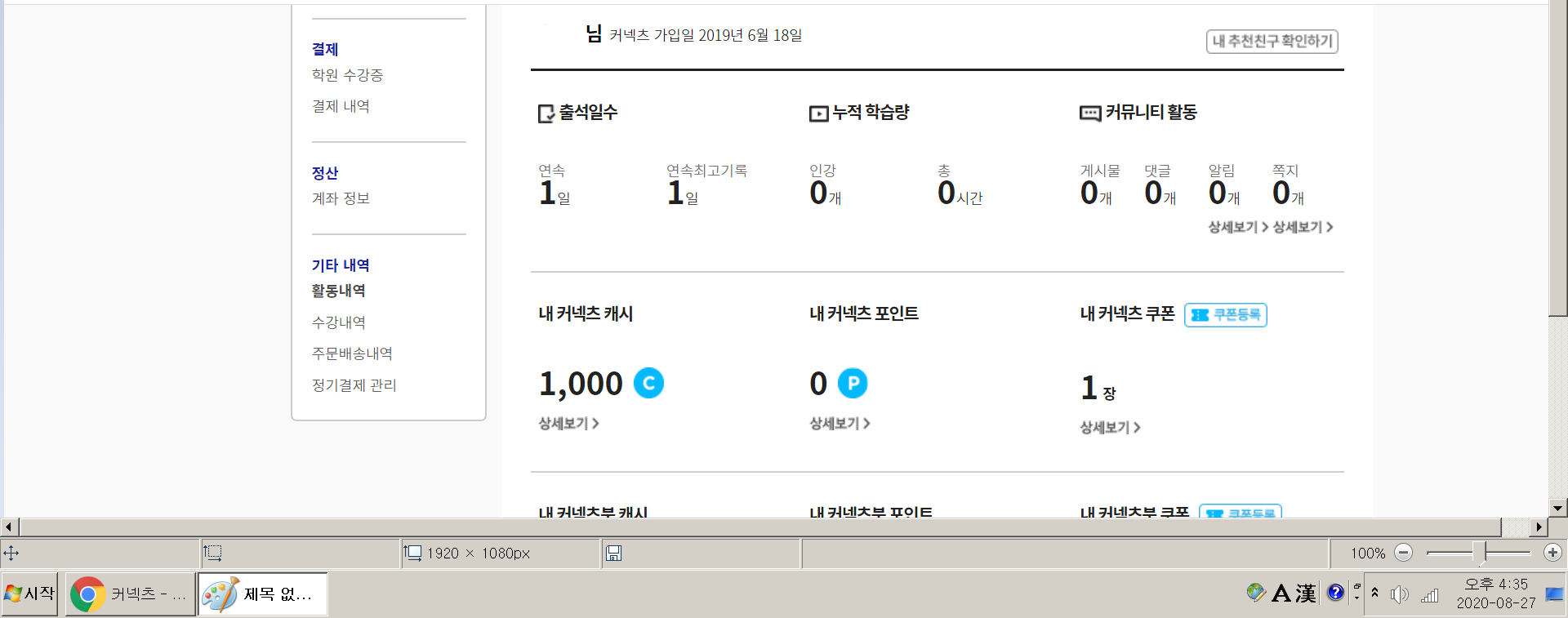Image resolution: width=1568 pixels, height=618 pixels.
Task: Click the 1,000 cash amount
Action: pos(581,384)
